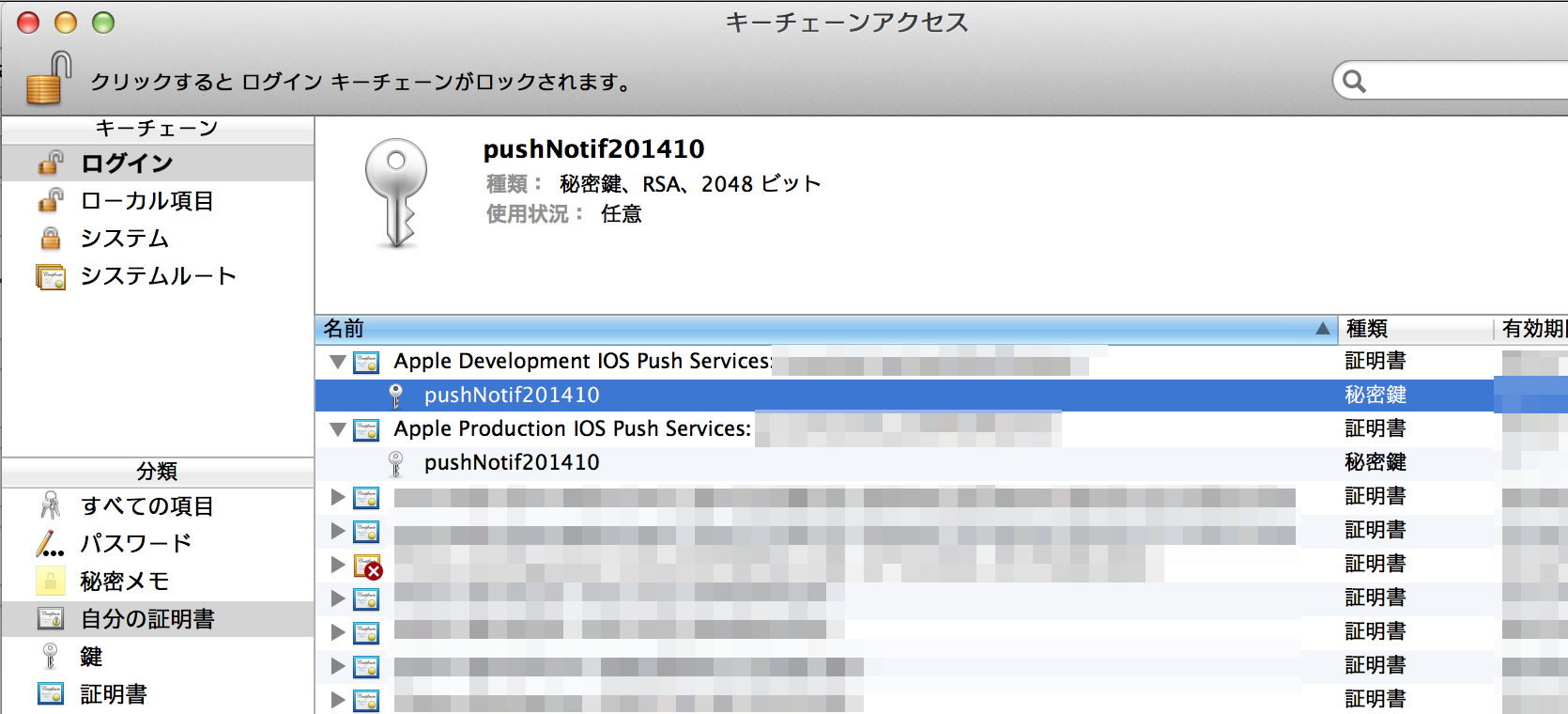Screen dimensions: 1568x714
Task: Click key icon of Production pushNotif201410 row
Action: tap(396, 463)
